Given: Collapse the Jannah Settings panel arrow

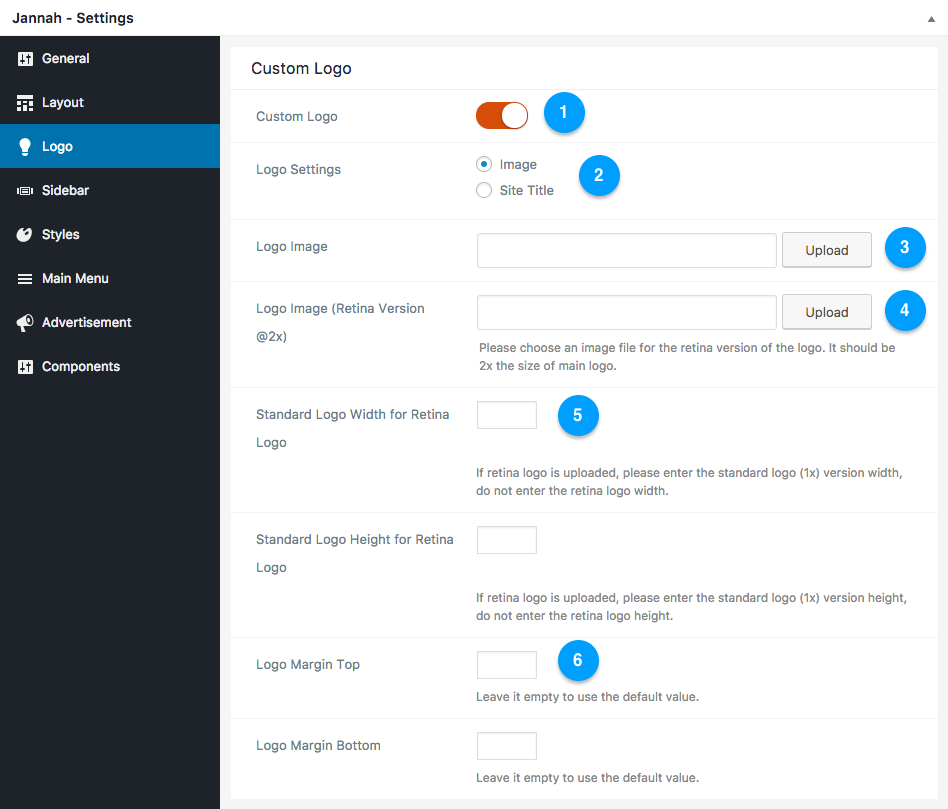Looking at the screenshot, I should (931, 19).
